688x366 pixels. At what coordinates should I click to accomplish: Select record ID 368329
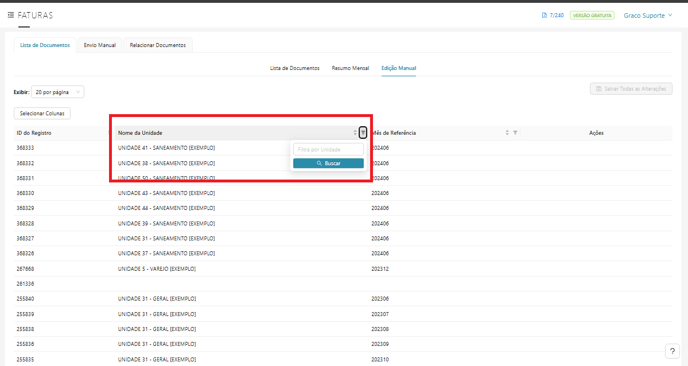[x=25, y=208]
